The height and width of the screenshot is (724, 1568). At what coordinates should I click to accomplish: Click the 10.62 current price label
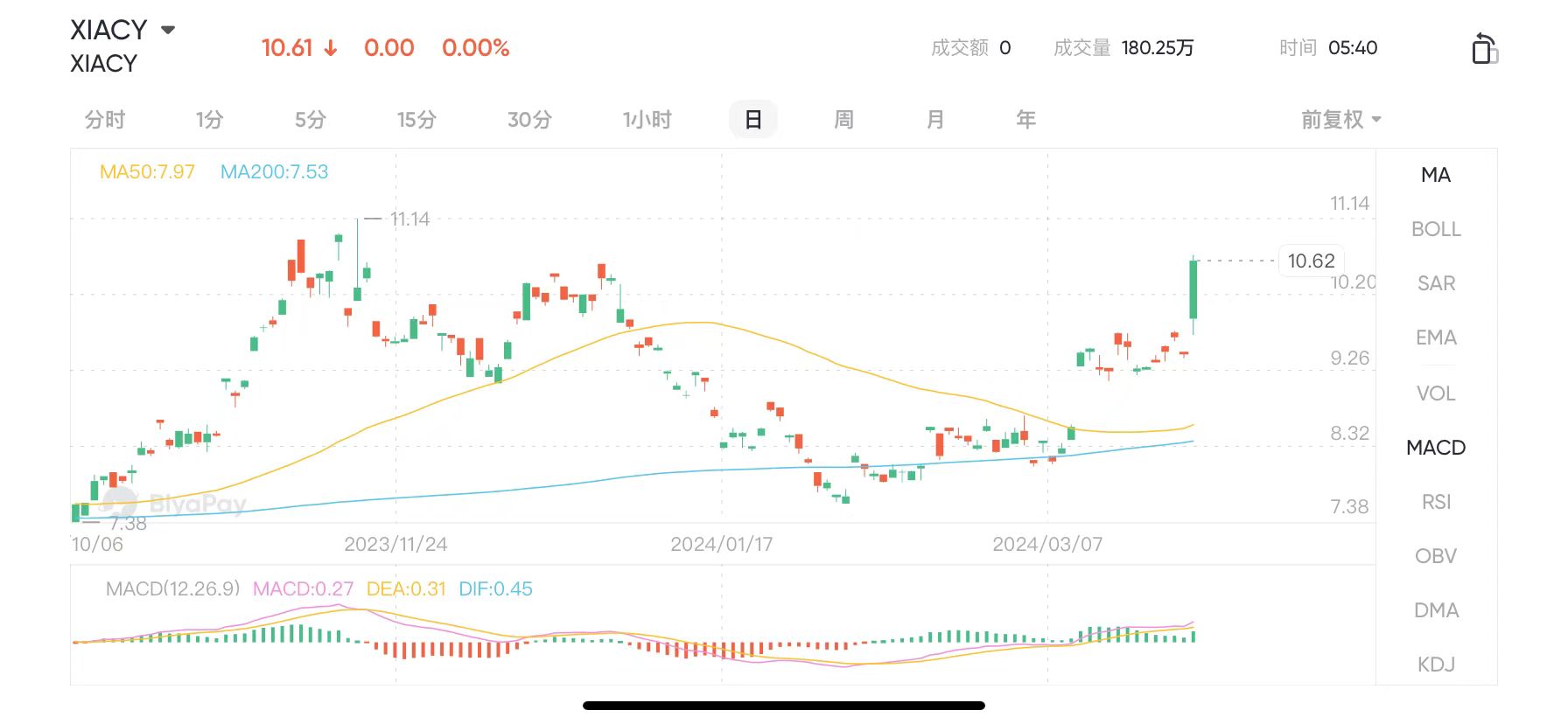1311,261
